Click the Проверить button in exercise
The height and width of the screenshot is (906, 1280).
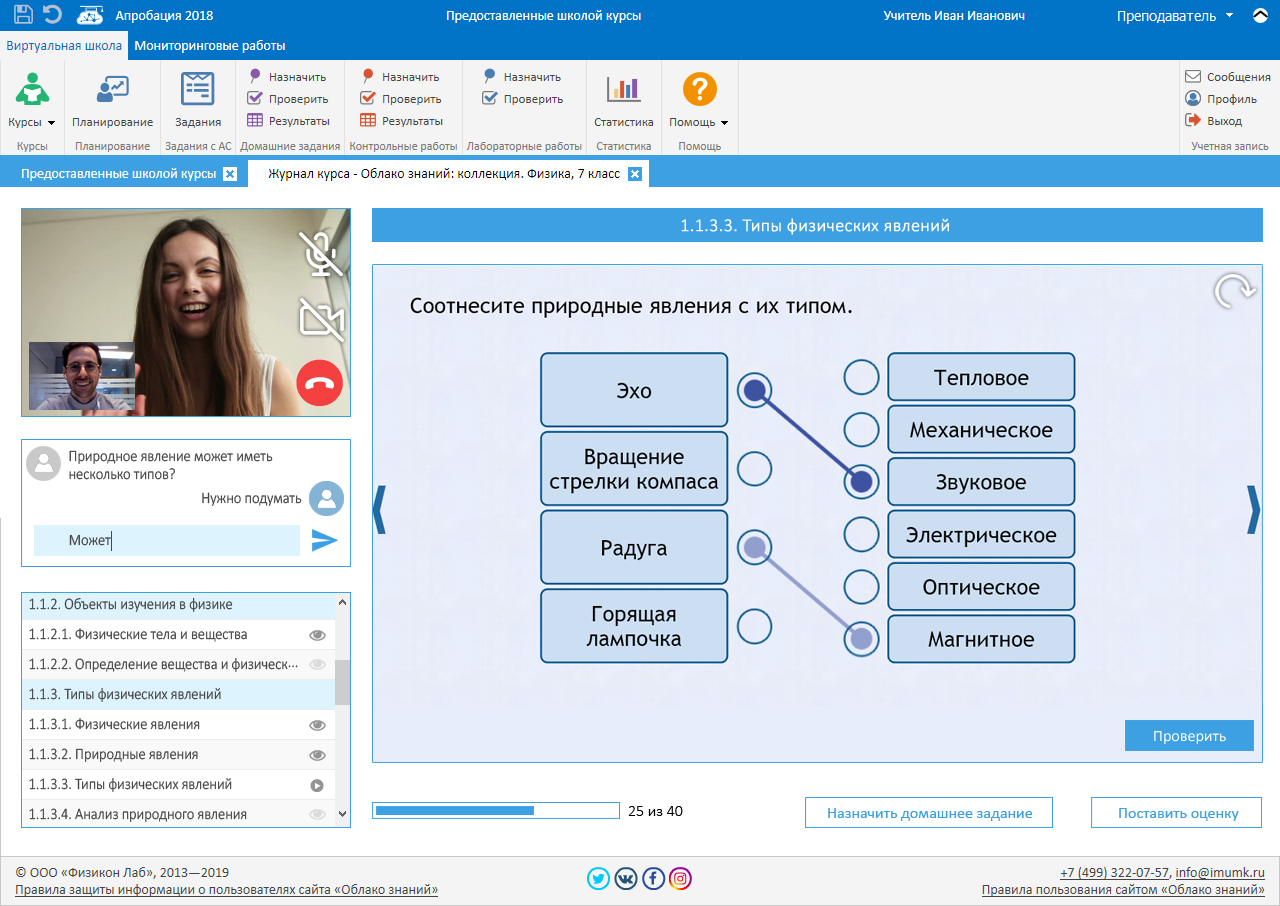(x=1189, y=736)
